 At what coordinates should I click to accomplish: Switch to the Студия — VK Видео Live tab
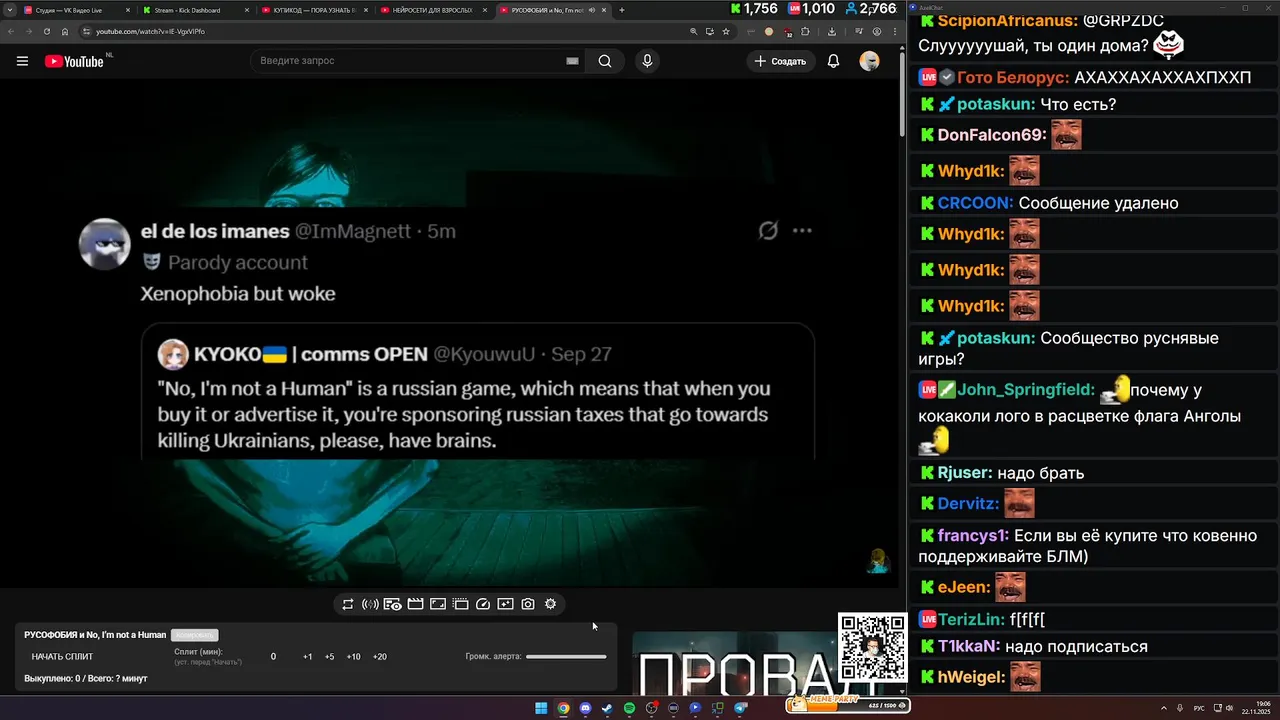76,10
